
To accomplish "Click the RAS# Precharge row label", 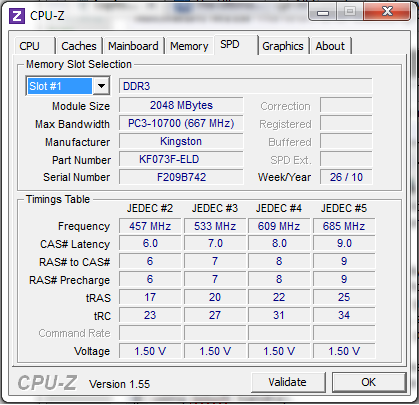I will tap(69, 280).
